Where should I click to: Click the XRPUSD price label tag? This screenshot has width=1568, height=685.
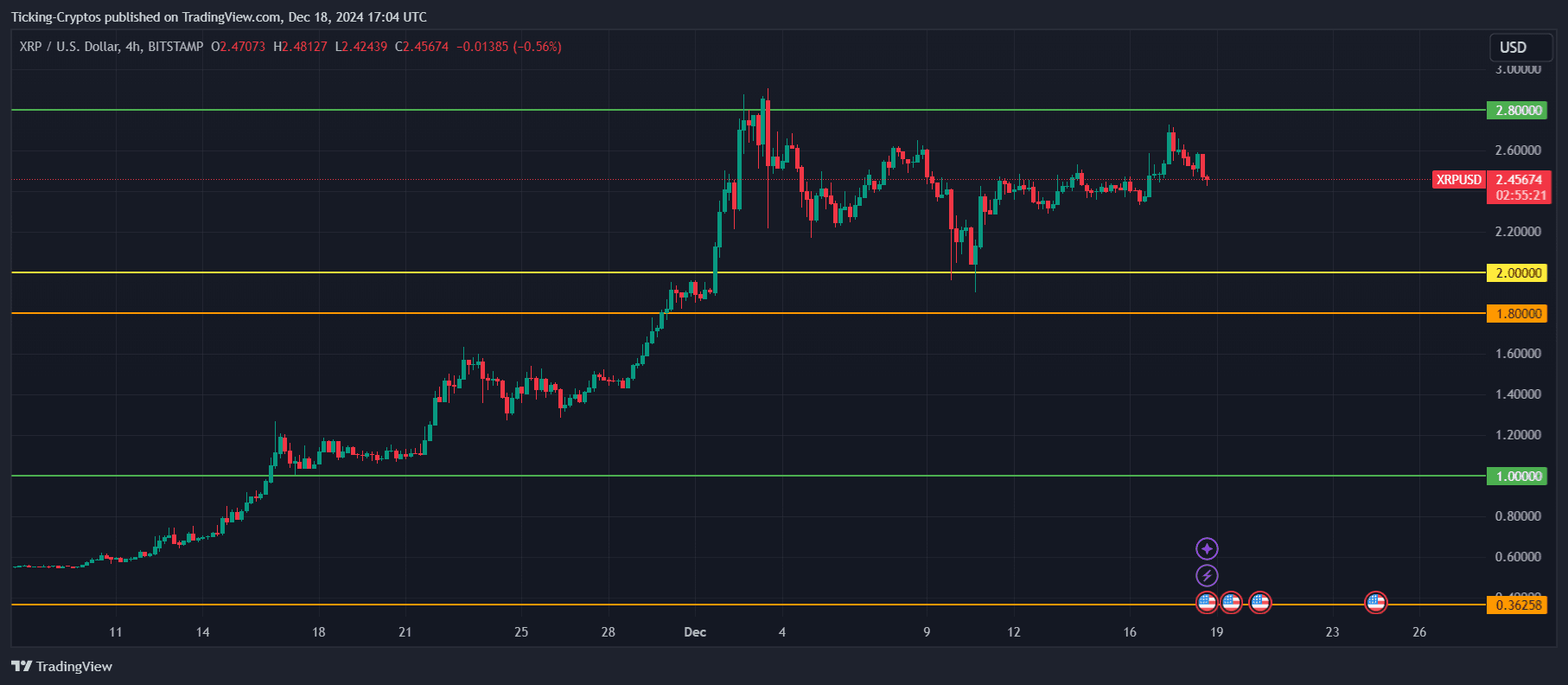[x=1458, y=180]
